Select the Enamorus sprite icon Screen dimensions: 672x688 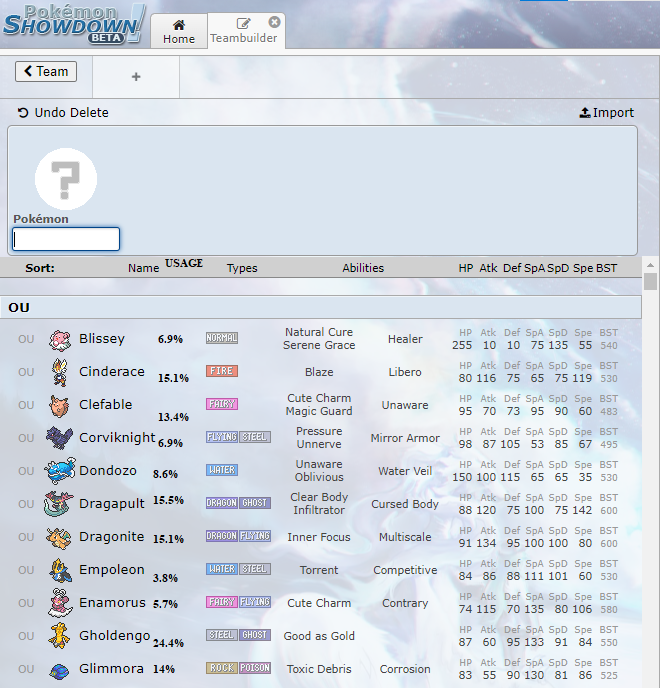tap(60, 602)
